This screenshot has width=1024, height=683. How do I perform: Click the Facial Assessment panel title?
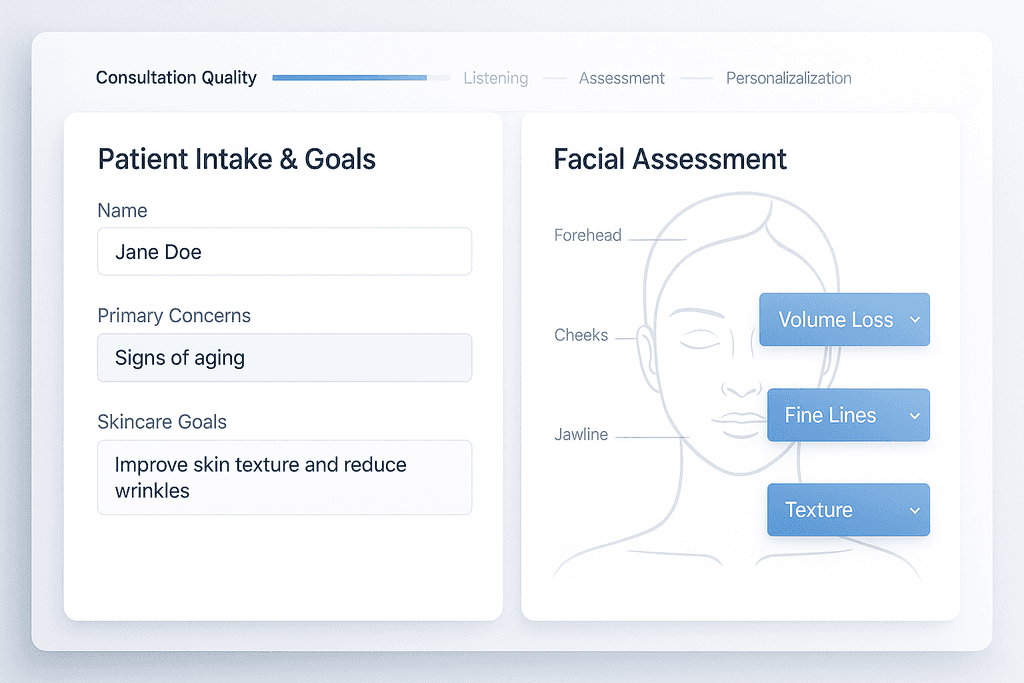click(670, 159)
